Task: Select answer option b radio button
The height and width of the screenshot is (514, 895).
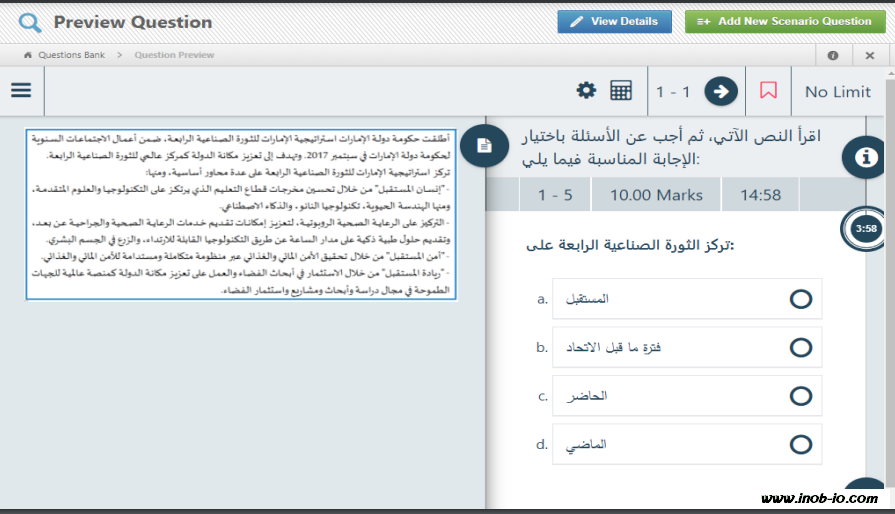Action: coord(800,347)
